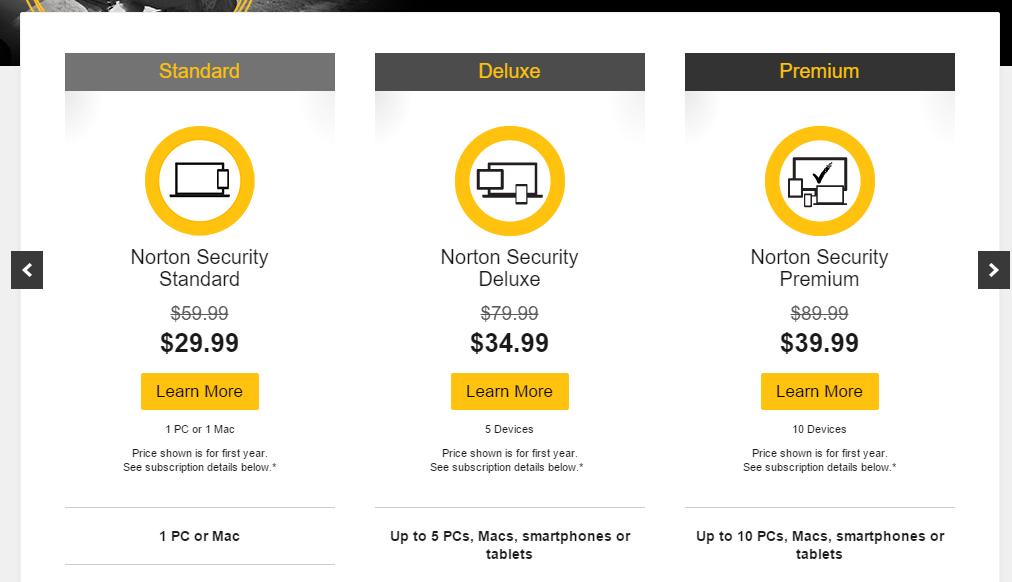Image resolution: width=1012 pixels, height=582 pixels.
Task: Open Learn More for Norton Security Deluxe
Action: coord(510,392)
